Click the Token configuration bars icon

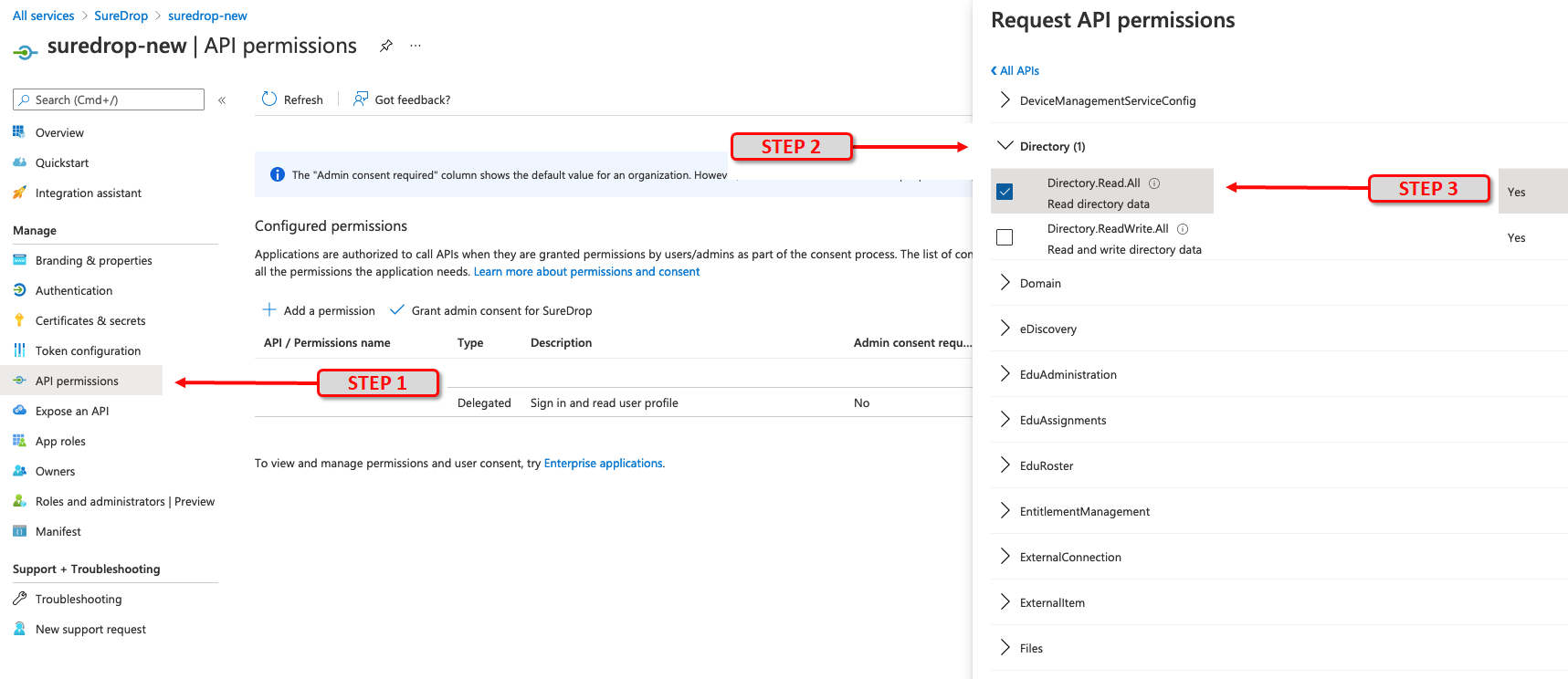[19, 350]
